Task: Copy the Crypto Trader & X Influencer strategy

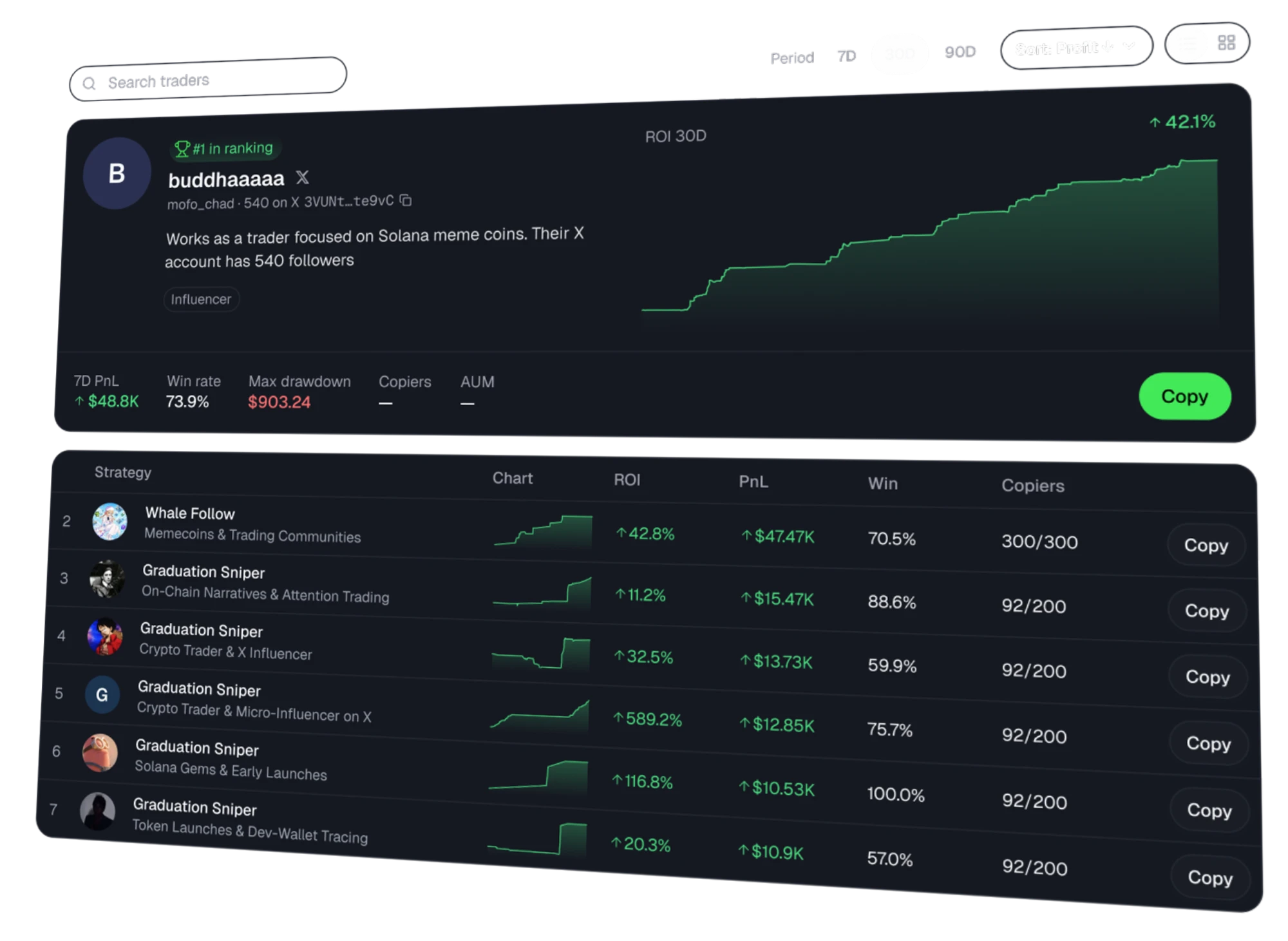Action: click(1207, 676)
